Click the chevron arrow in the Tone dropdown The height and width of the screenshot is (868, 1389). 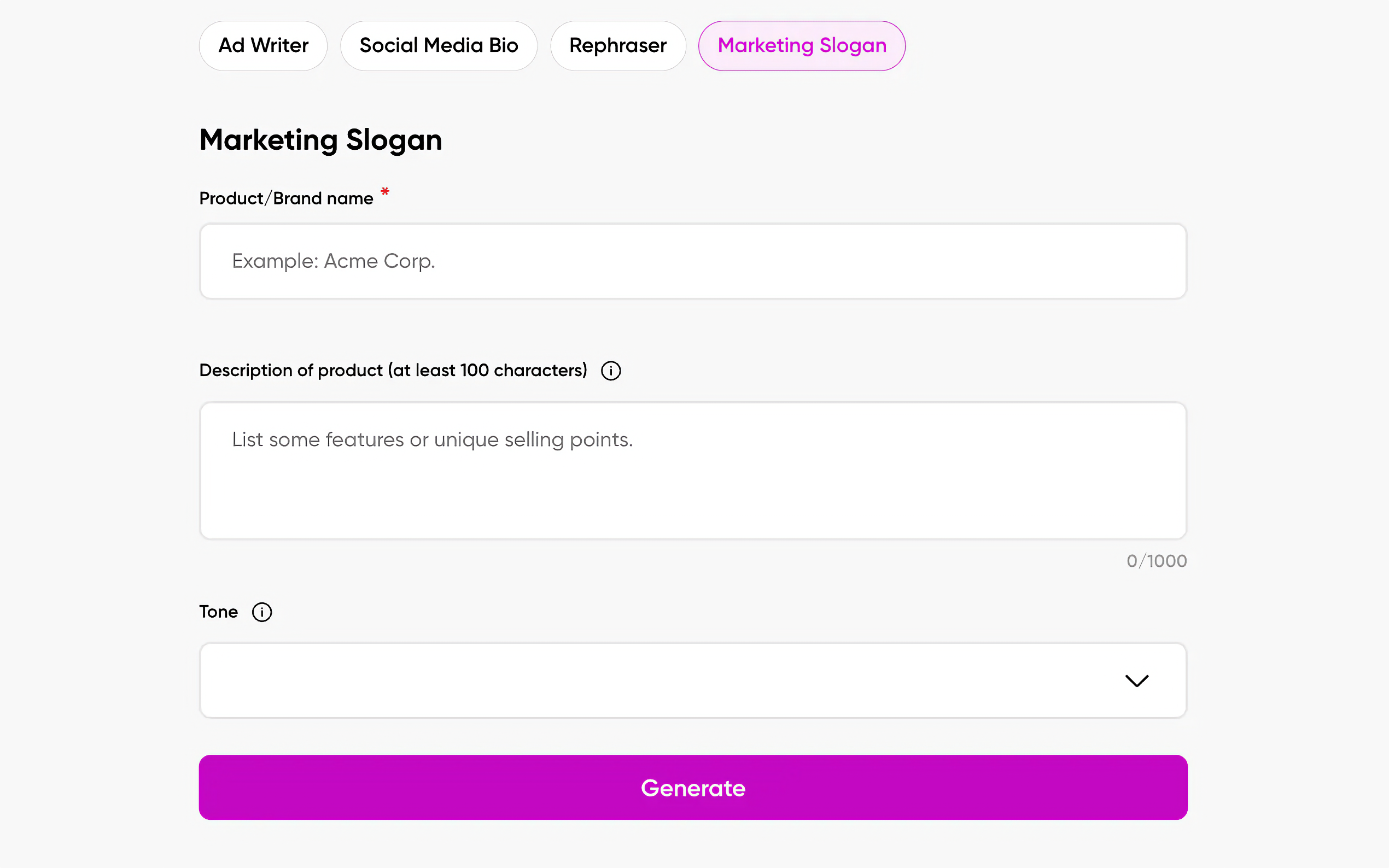(x=1136, y=681)
